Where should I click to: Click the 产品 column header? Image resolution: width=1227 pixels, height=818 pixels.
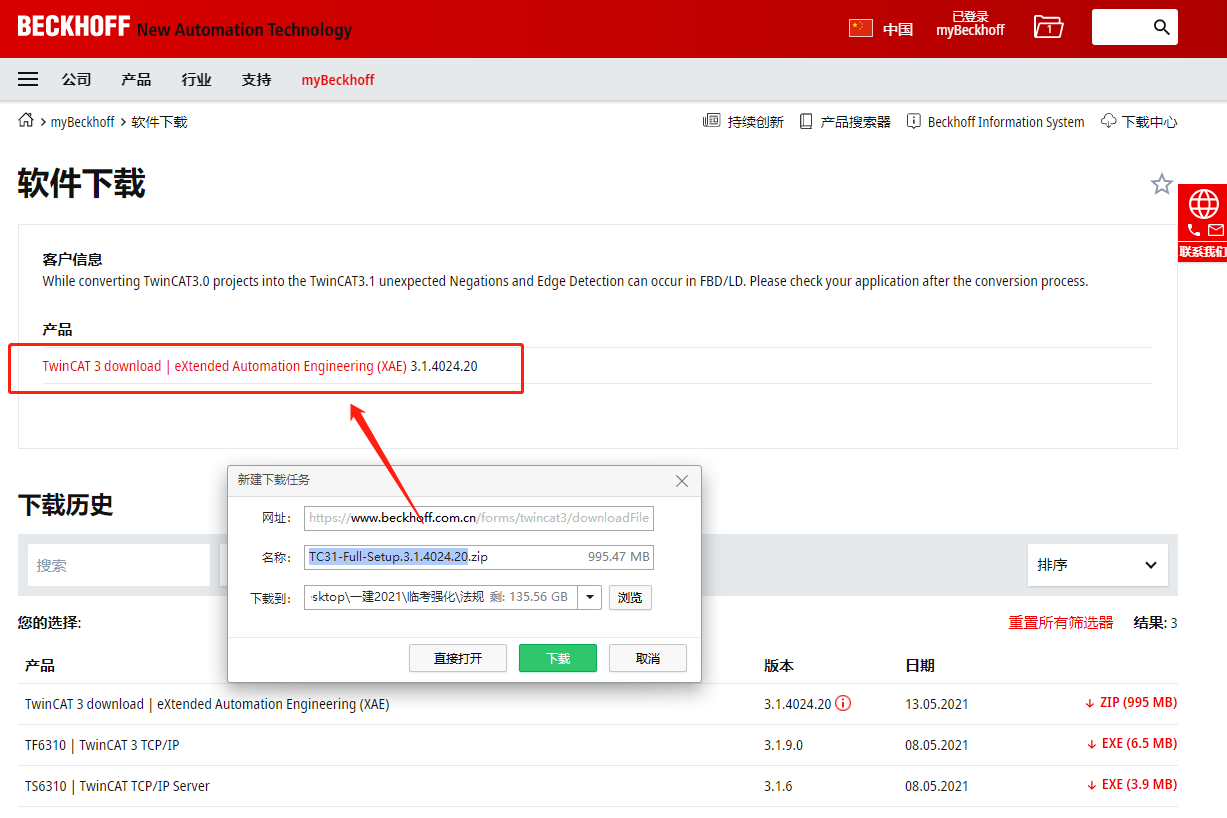[40, 665]
